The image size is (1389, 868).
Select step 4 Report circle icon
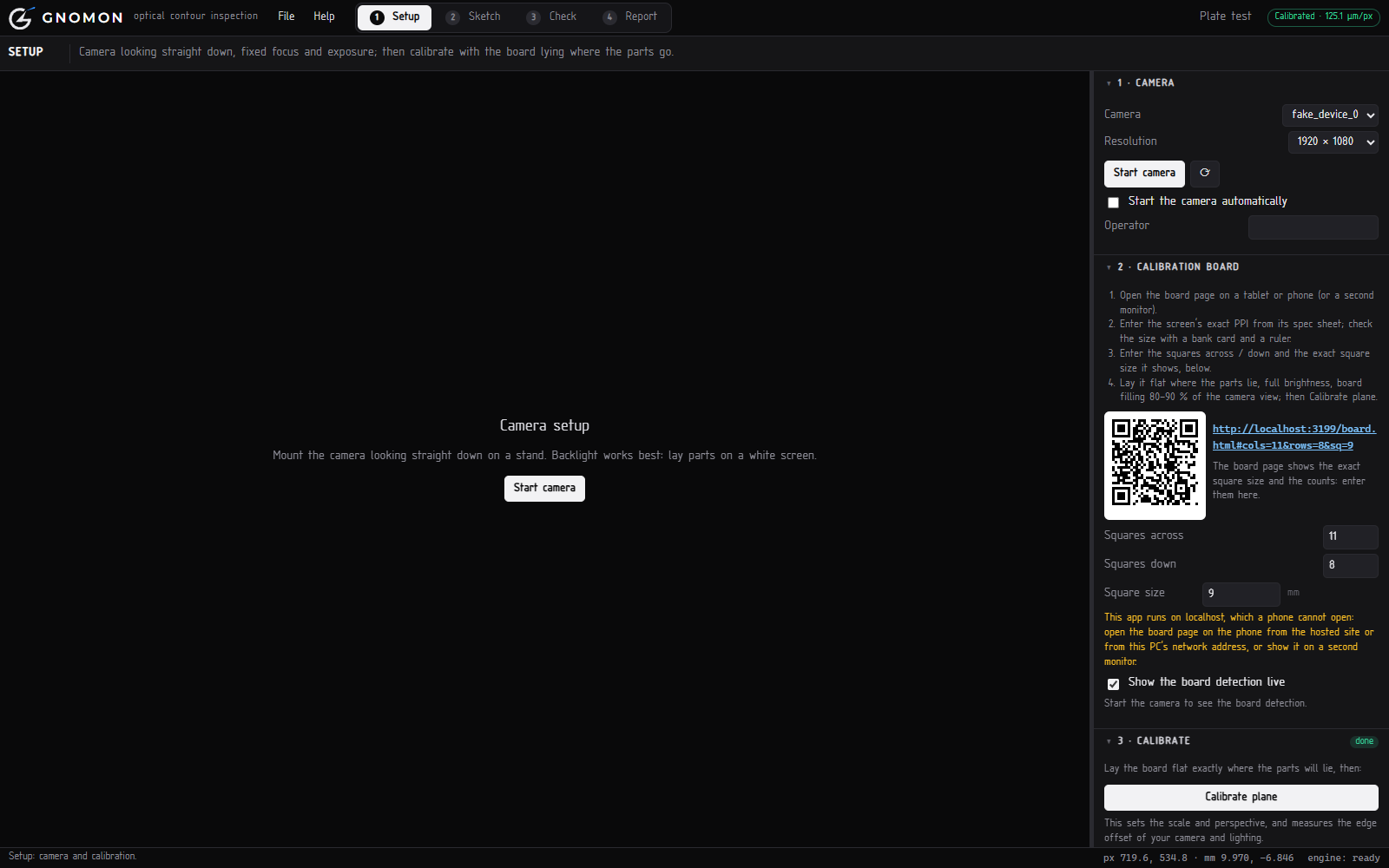pyautogui.click(x=609, y=17)
